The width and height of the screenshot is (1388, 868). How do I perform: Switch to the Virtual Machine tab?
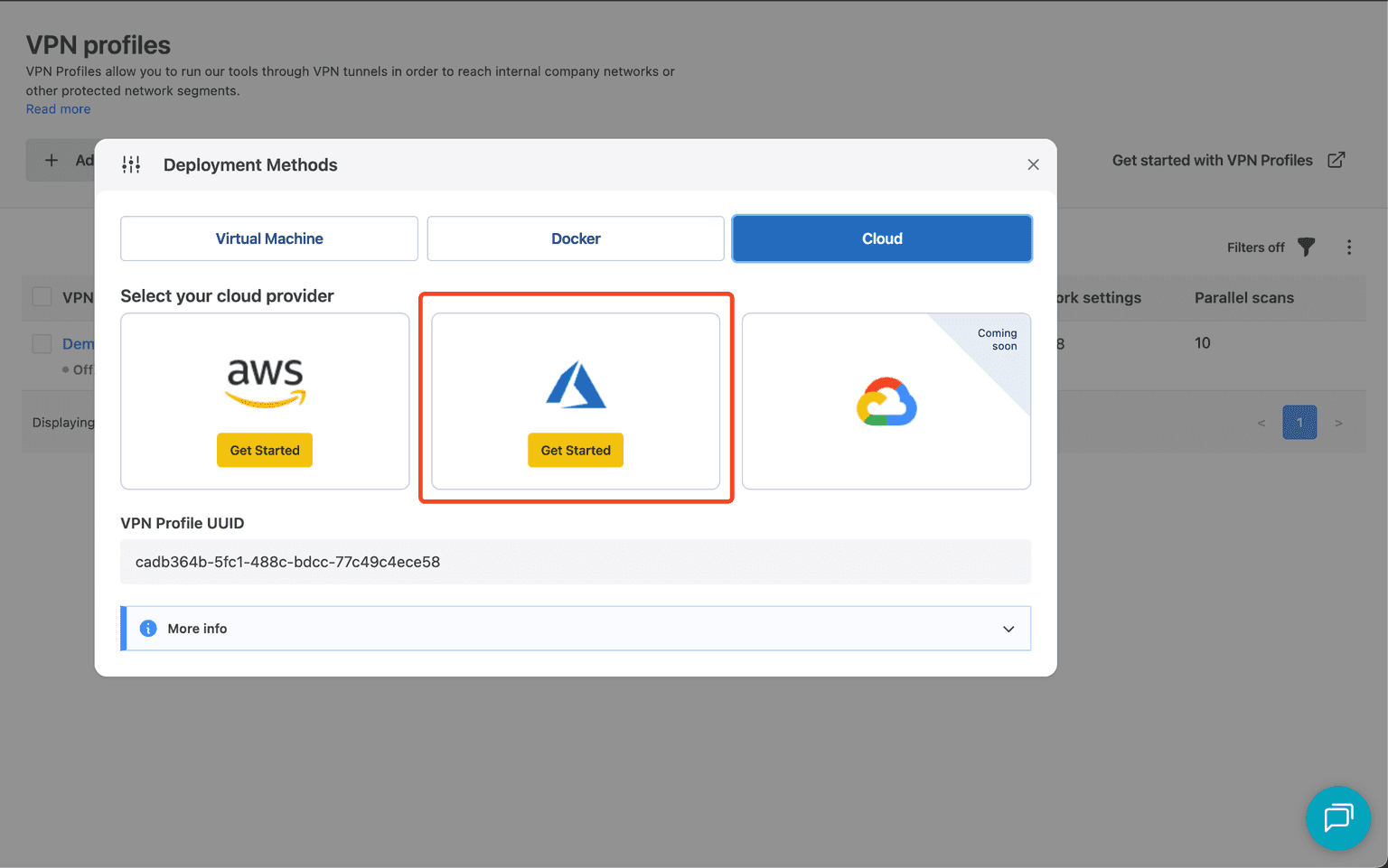[269, 238]
